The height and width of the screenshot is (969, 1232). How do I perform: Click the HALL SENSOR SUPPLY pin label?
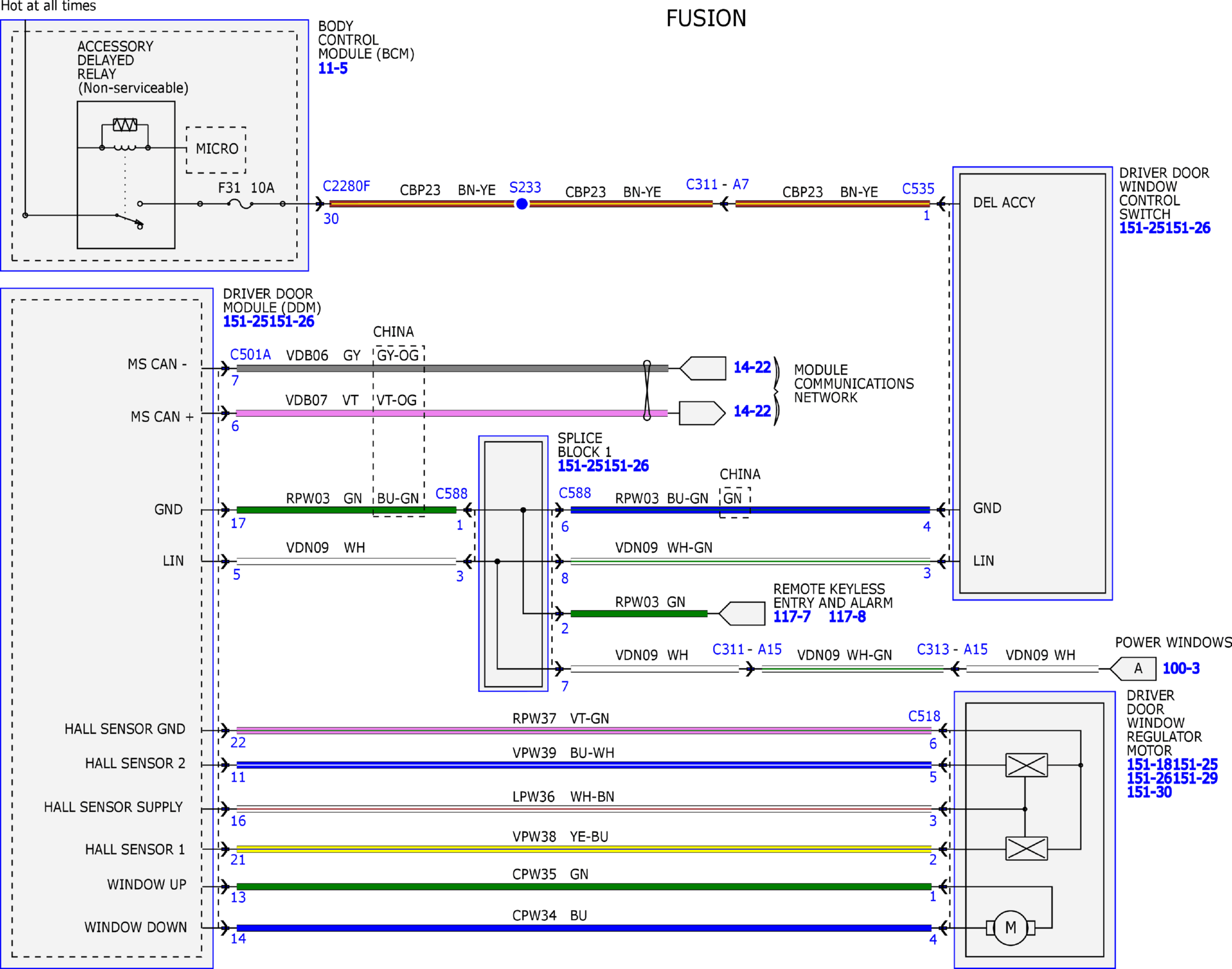[x=113, y=807]
